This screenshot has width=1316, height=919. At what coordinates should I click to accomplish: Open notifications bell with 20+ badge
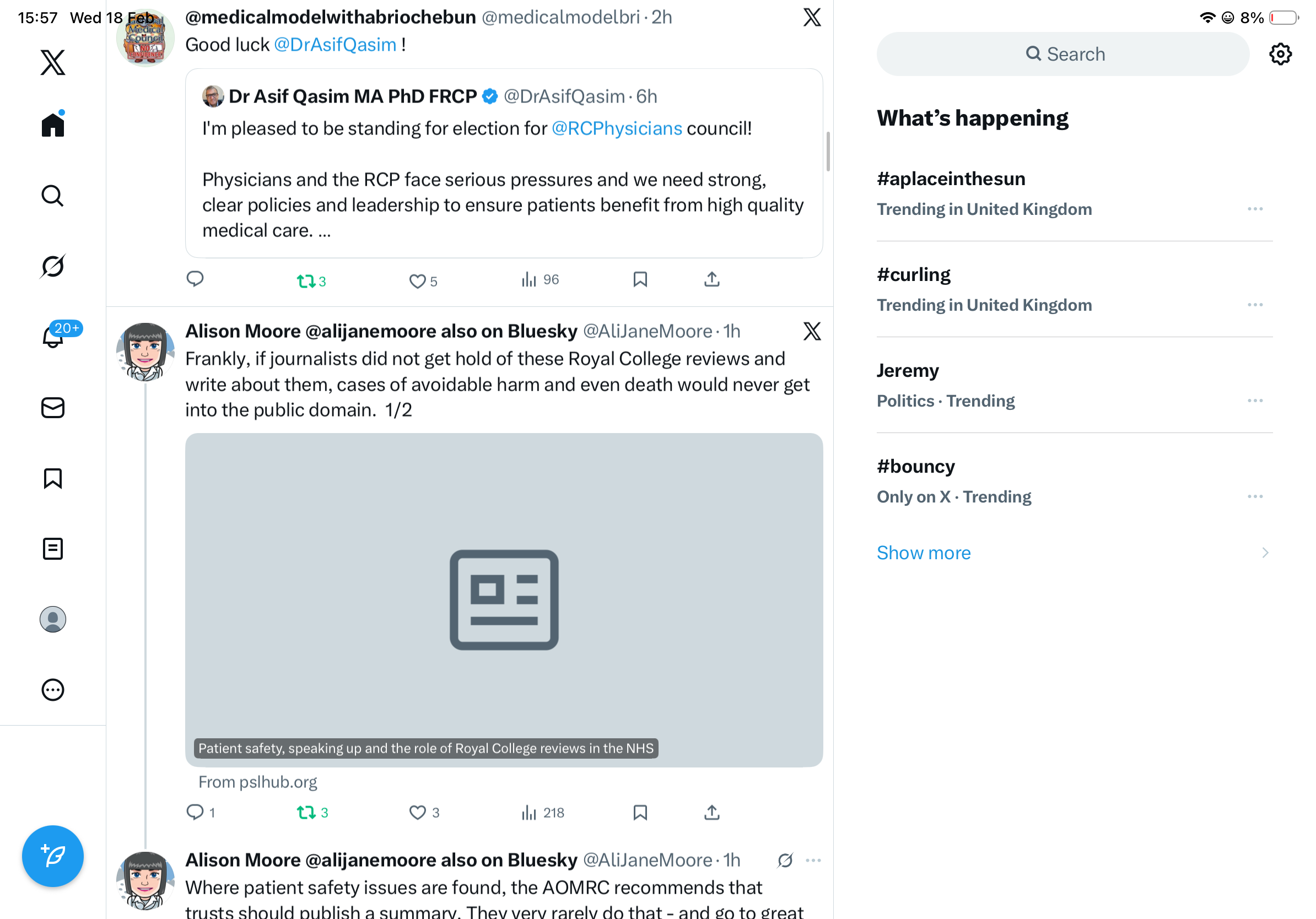pos(53,337)
